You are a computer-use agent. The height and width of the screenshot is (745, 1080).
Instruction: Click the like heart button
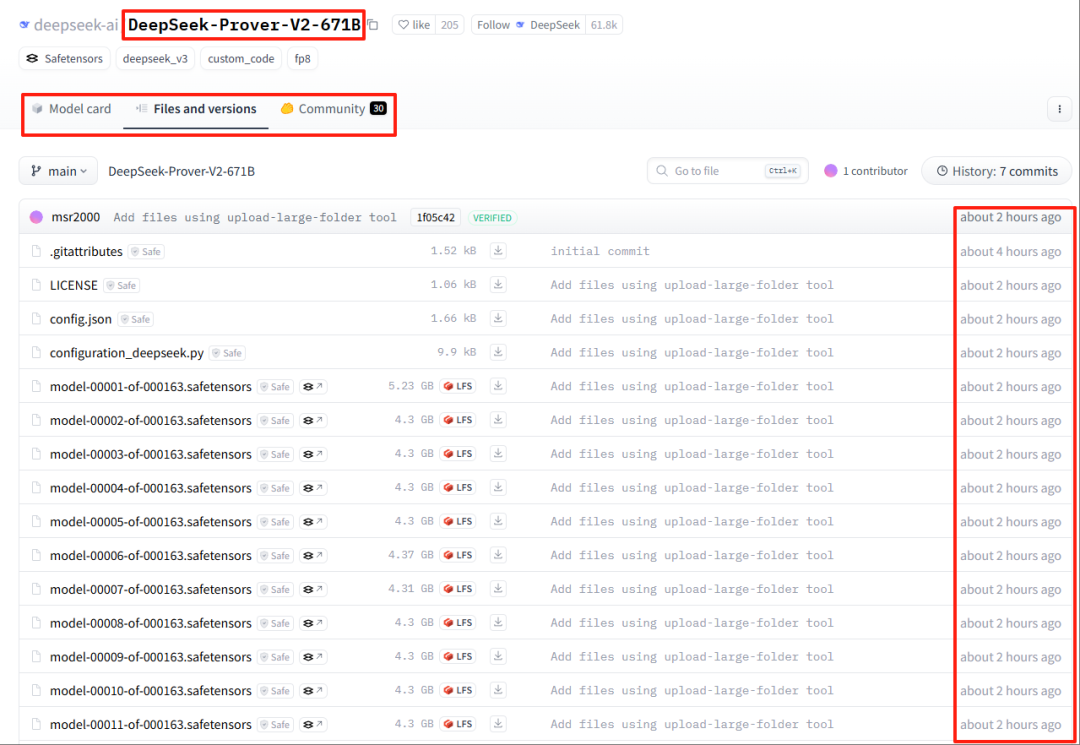[414, 25]
